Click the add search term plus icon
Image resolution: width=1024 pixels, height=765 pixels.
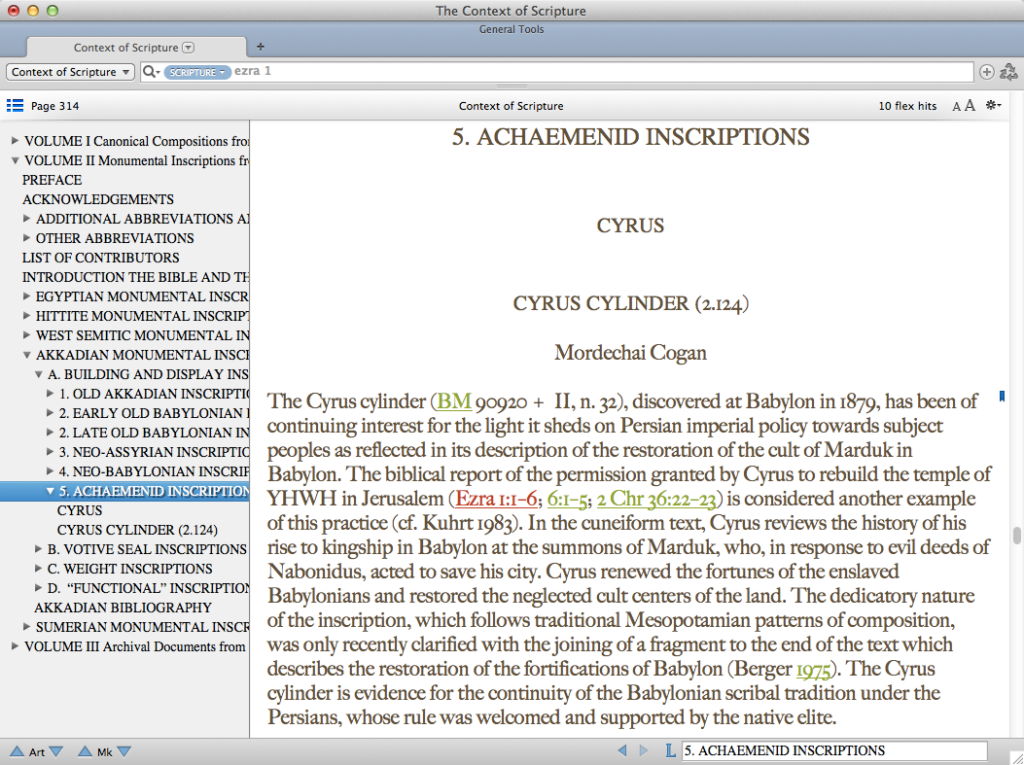click(987, 72)
